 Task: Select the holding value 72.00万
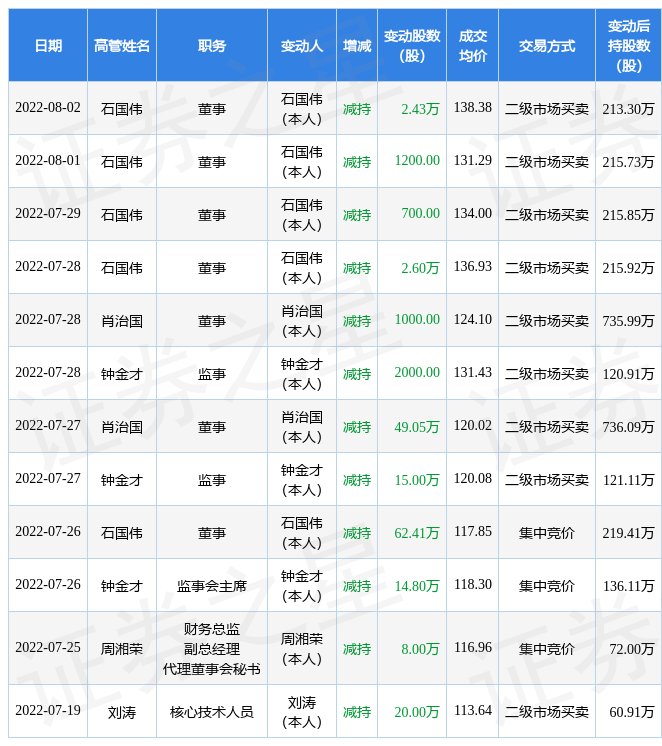[x=632, y=649]
